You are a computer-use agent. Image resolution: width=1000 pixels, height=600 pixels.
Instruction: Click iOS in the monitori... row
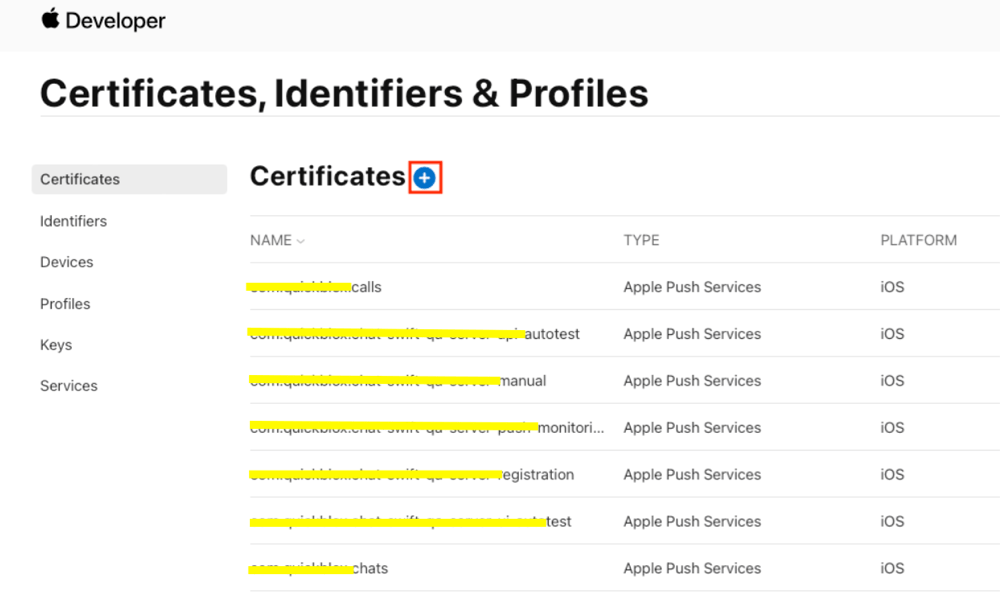pyautogui.click(x=892, y=428)
